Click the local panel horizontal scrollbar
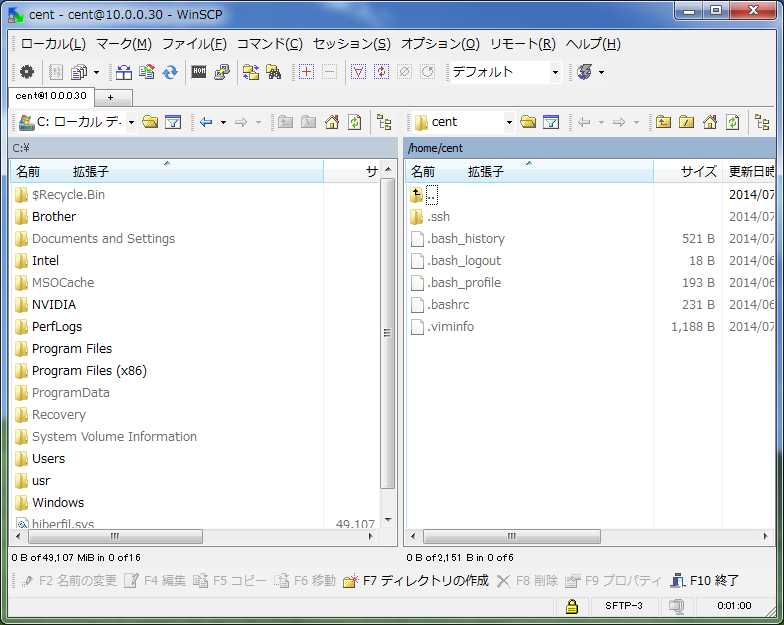Viewport: 784px width, 625px height. click(x=115, y=536)
